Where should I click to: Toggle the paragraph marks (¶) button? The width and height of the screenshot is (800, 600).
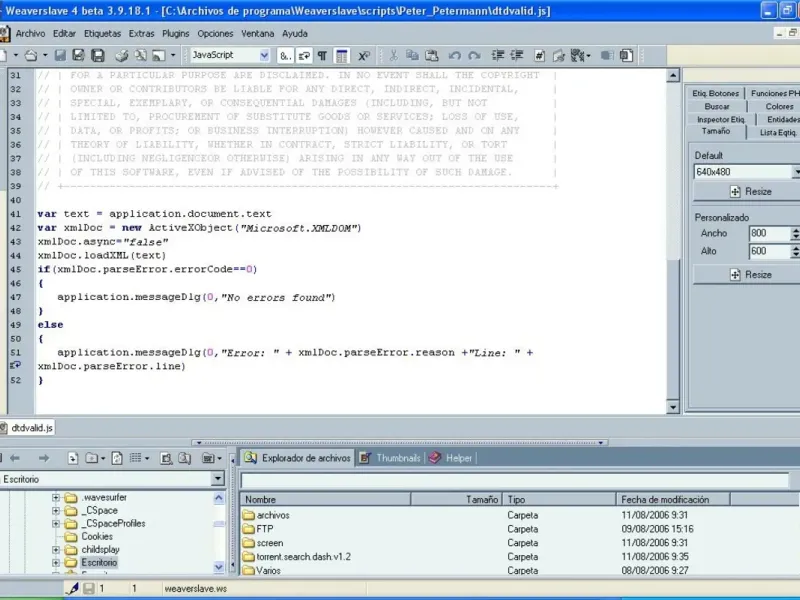tap(324, 56)
